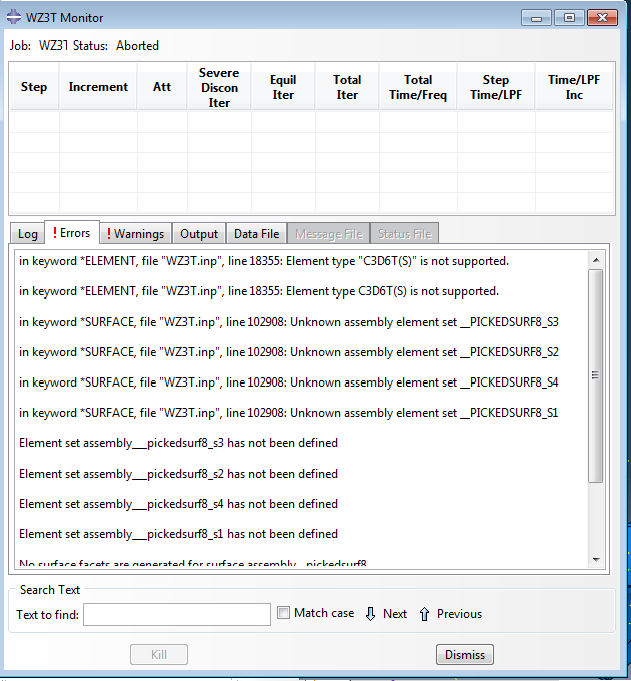Select the pickedsurf8_s2 has not been defined line

point(178,473)
